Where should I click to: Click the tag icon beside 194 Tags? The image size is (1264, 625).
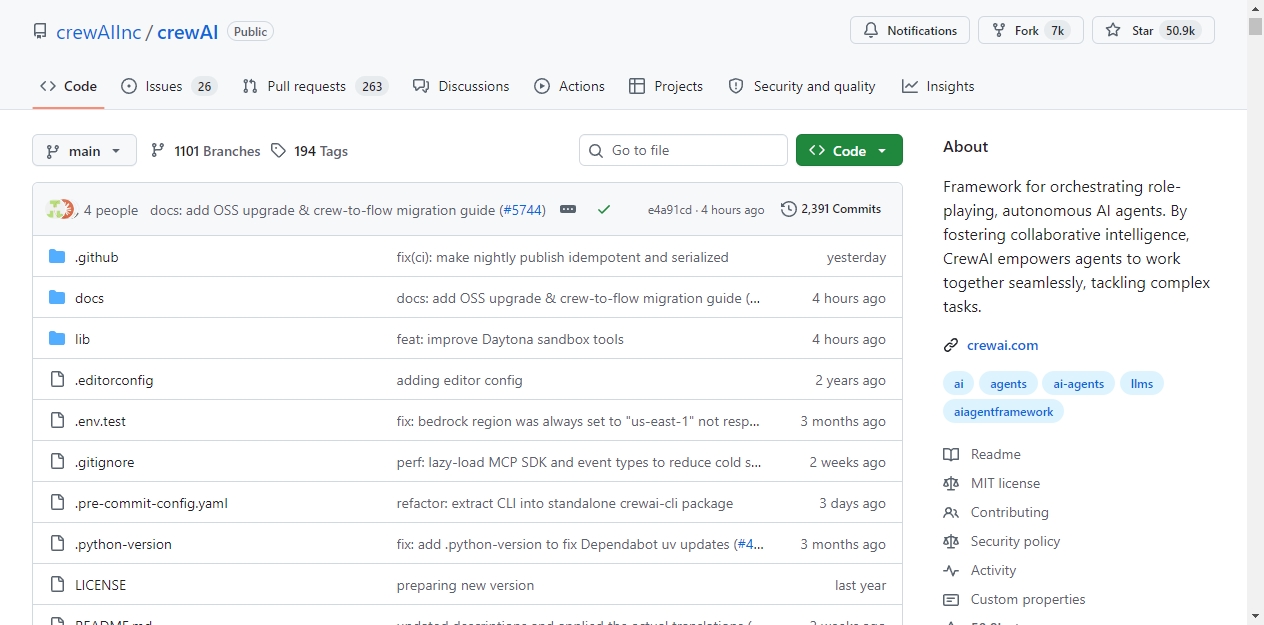(x=278, y=151)
